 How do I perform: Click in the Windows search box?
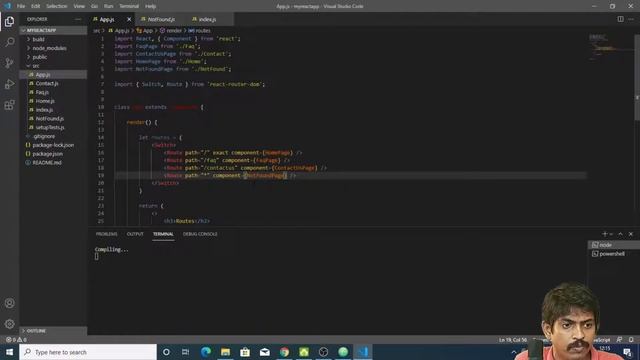88,352
